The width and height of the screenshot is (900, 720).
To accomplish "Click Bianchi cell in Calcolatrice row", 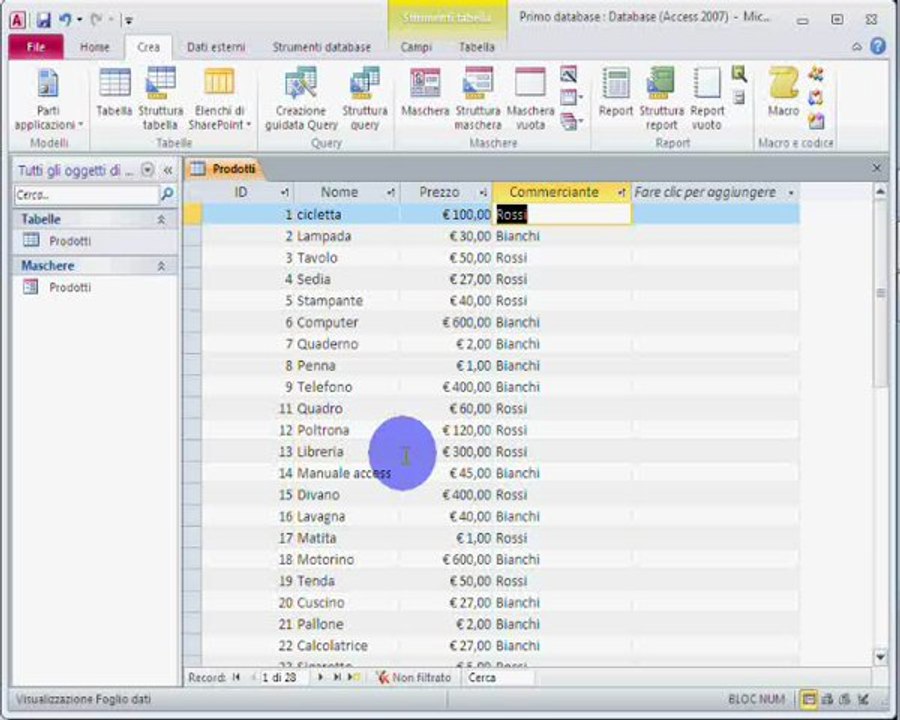I will pos(562,645).
